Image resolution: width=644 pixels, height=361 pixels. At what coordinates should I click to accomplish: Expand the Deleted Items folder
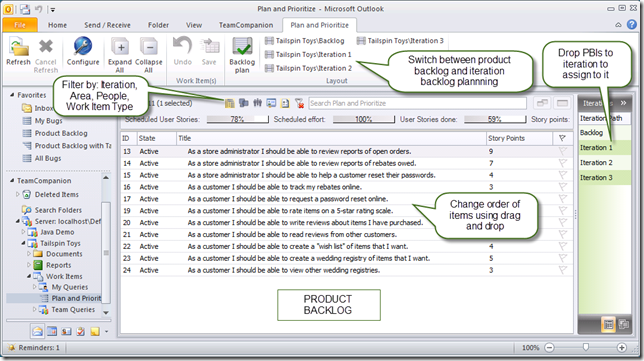click(17, 194)
